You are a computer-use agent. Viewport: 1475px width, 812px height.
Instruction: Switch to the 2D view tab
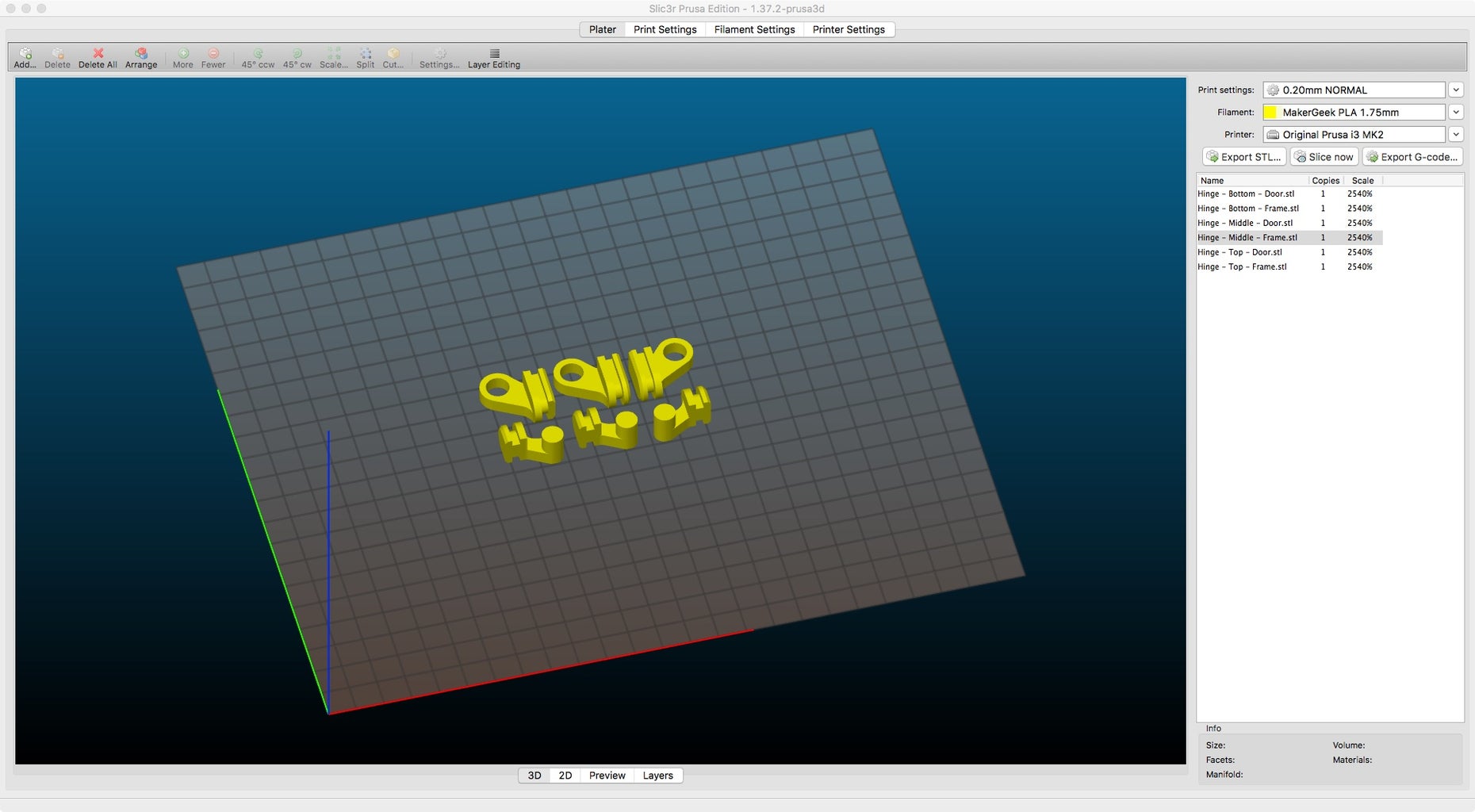tap(565, 776)
